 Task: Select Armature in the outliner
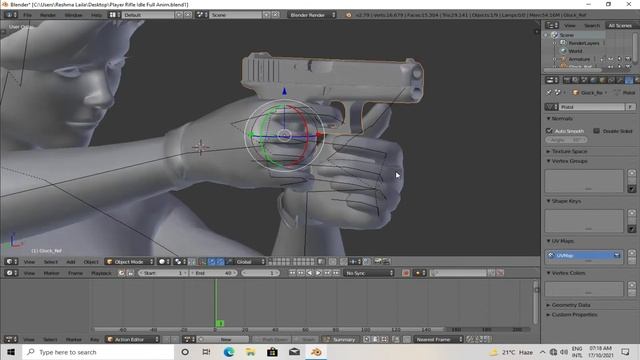pyautogui.click(x=579, y=59)
